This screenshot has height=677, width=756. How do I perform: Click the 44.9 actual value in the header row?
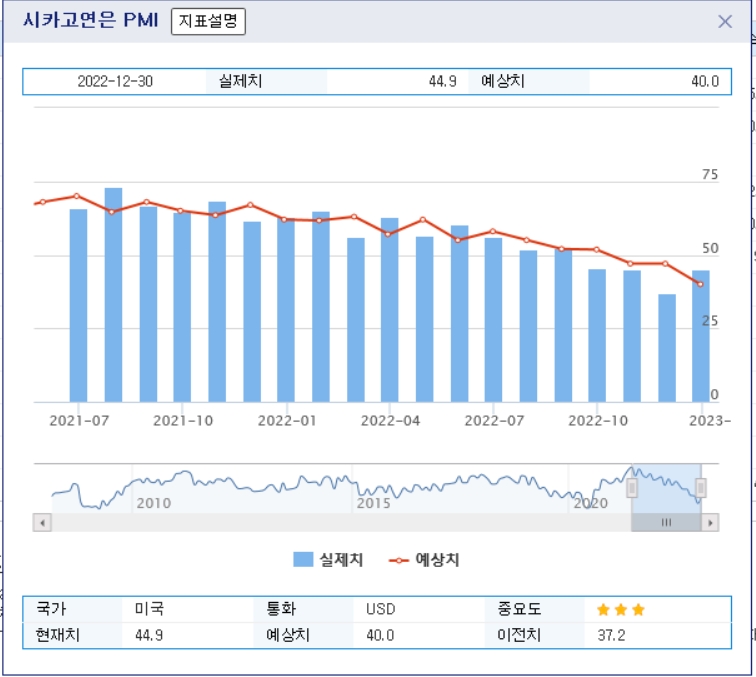443,81
